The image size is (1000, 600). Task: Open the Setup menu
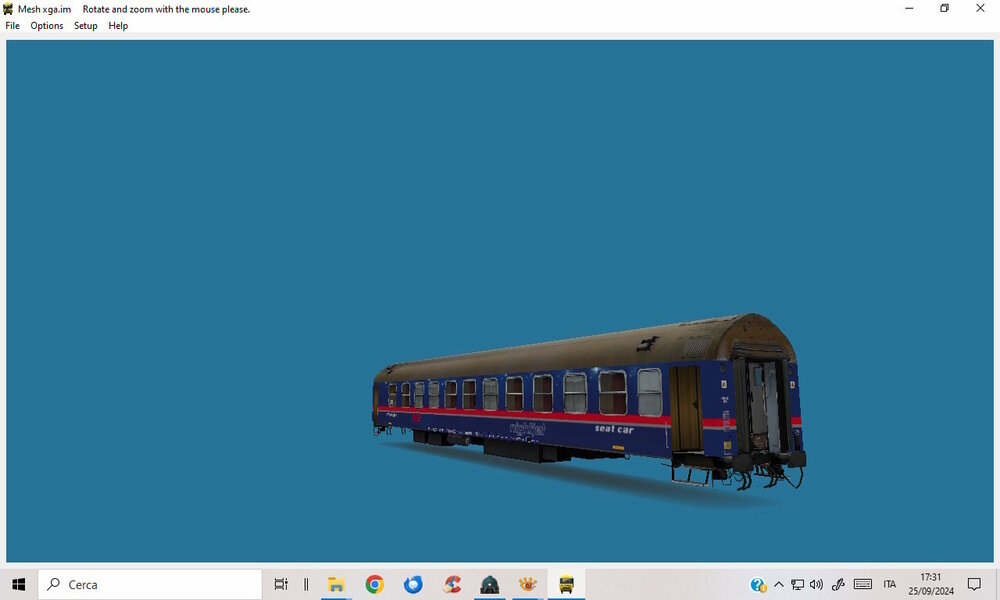(x=85, y=26)
